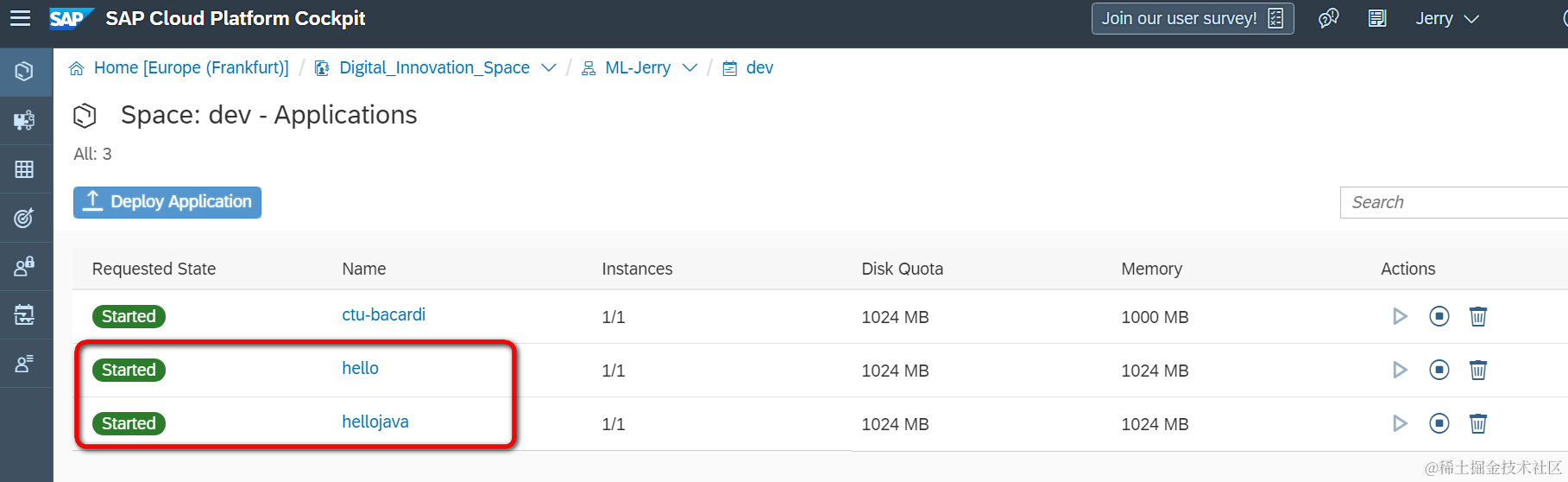Stop the ctu-bacardi application
This screenshot has height=482, width=1568.
tap(1439, 316)
